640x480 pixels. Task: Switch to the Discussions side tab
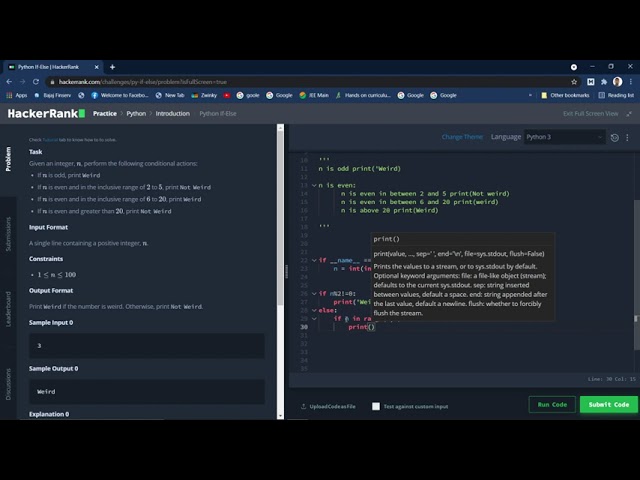point(8,384)
